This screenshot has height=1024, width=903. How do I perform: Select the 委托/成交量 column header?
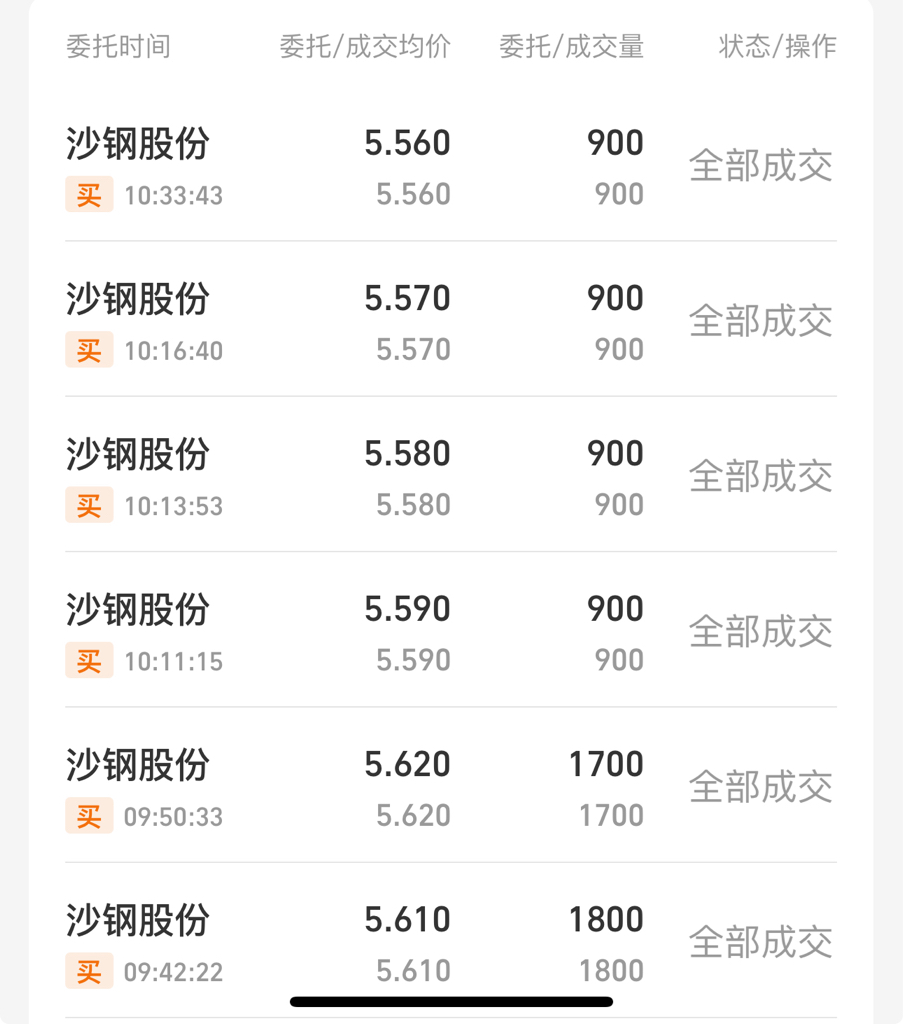click(x=571, y=47)
